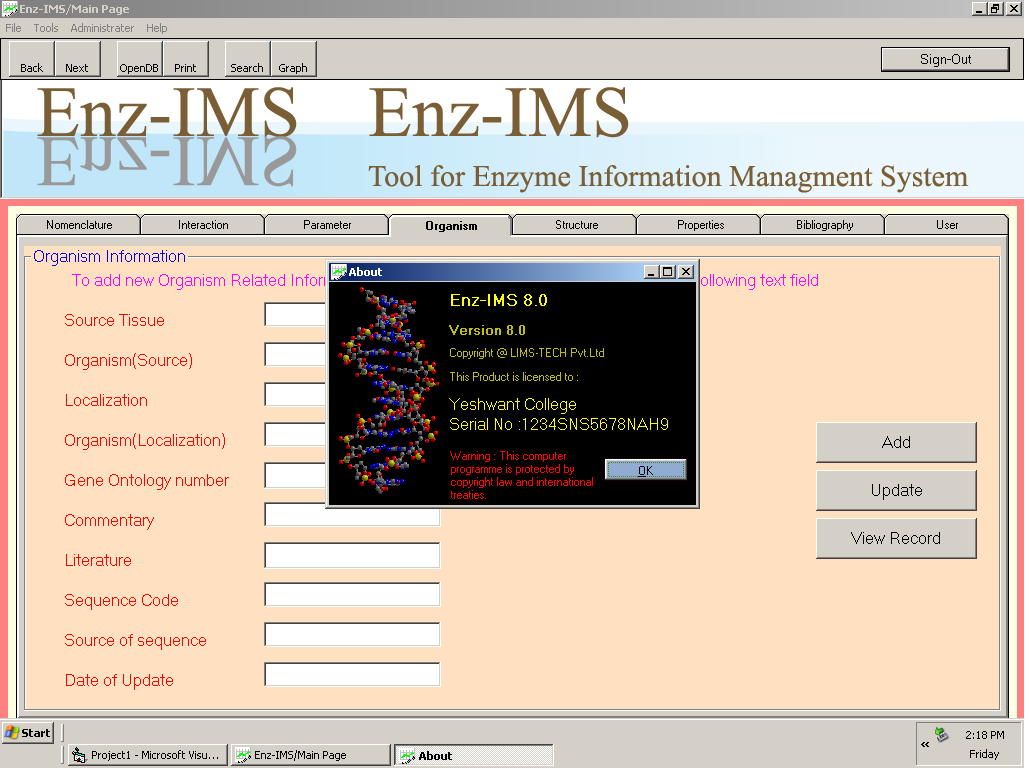Click the Print toolbar button
Image resolution: width=1031 pixels, height=768 pixels.
pos(185,59)
